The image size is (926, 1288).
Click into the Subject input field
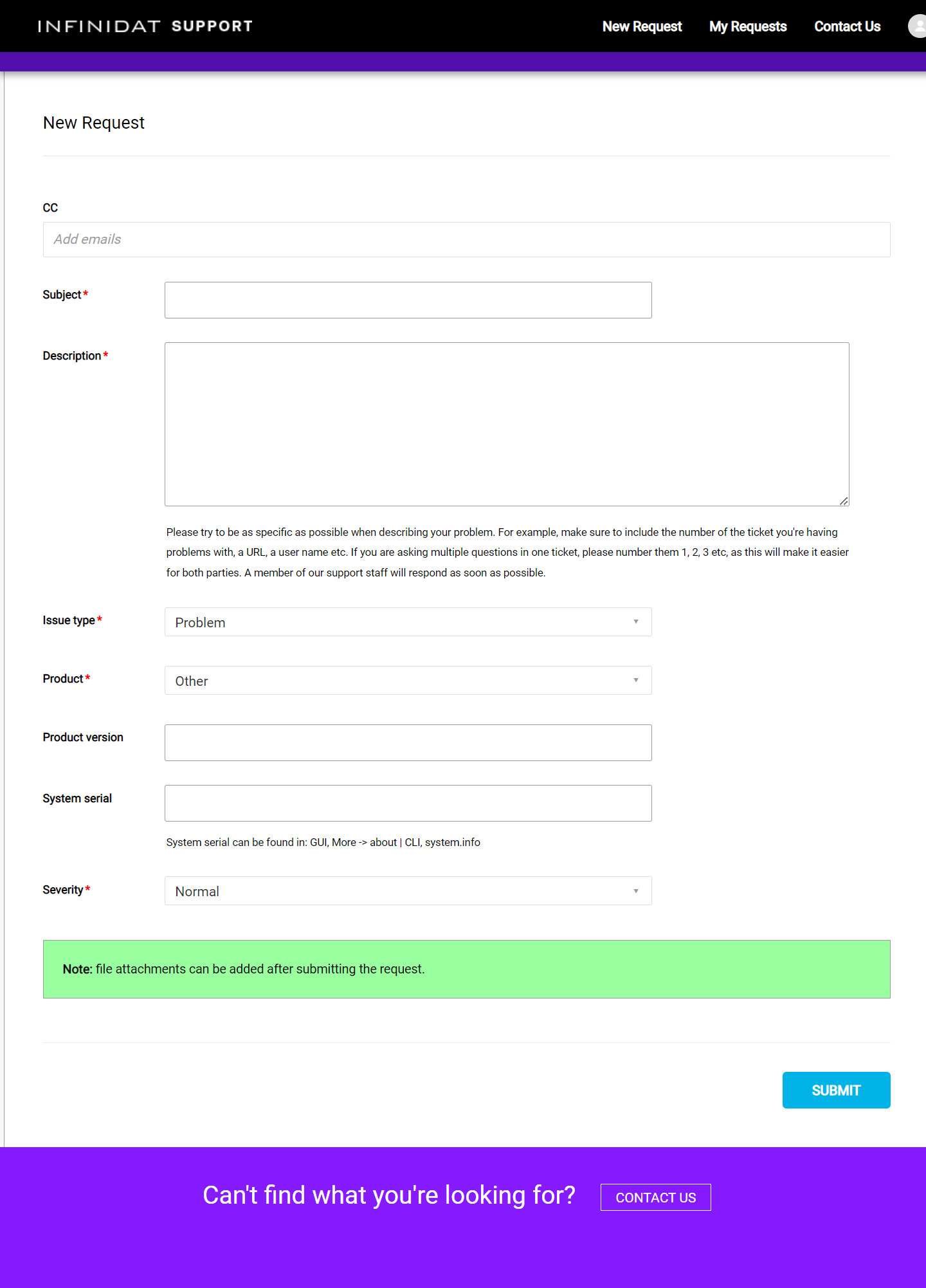pyautogui.click(x=408, y=300)
